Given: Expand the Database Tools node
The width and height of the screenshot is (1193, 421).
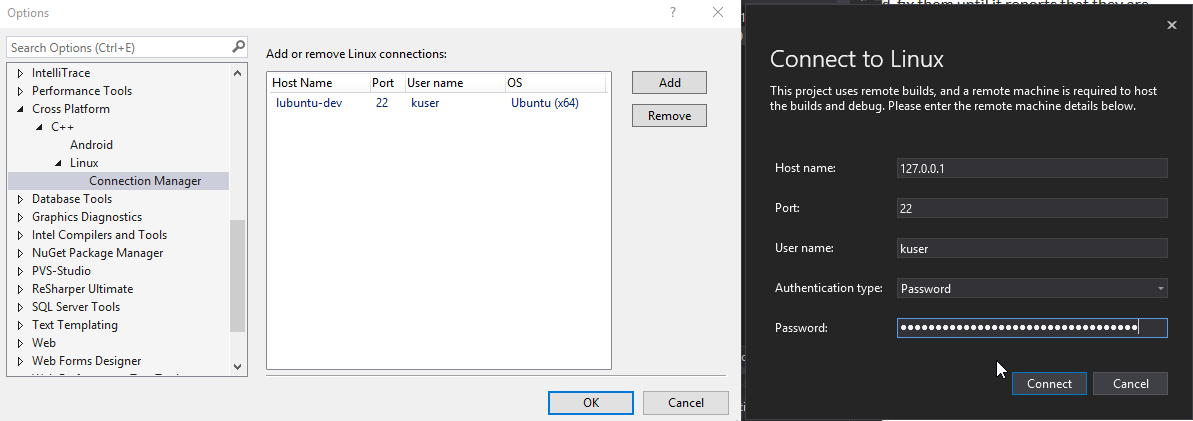Looking at the screenshot, I should tap(21, 199).
